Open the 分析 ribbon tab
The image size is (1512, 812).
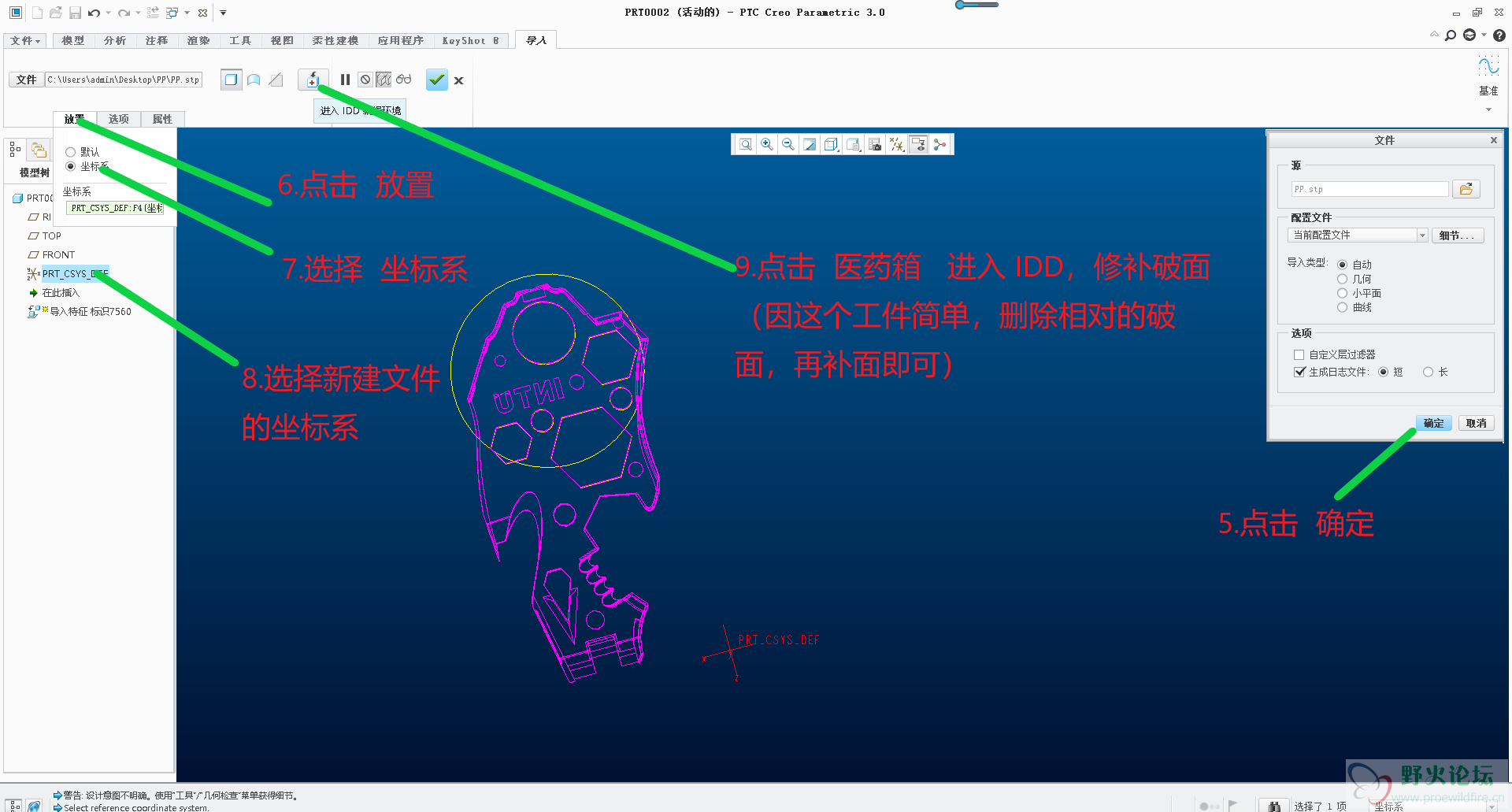(115, 41)
